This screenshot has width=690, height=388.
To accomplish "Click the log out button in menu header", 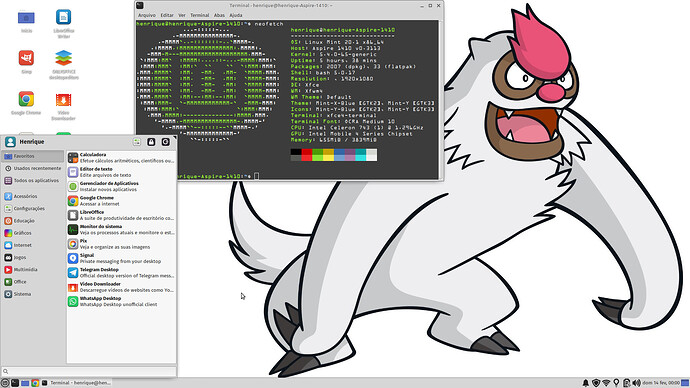I will 165,142.
